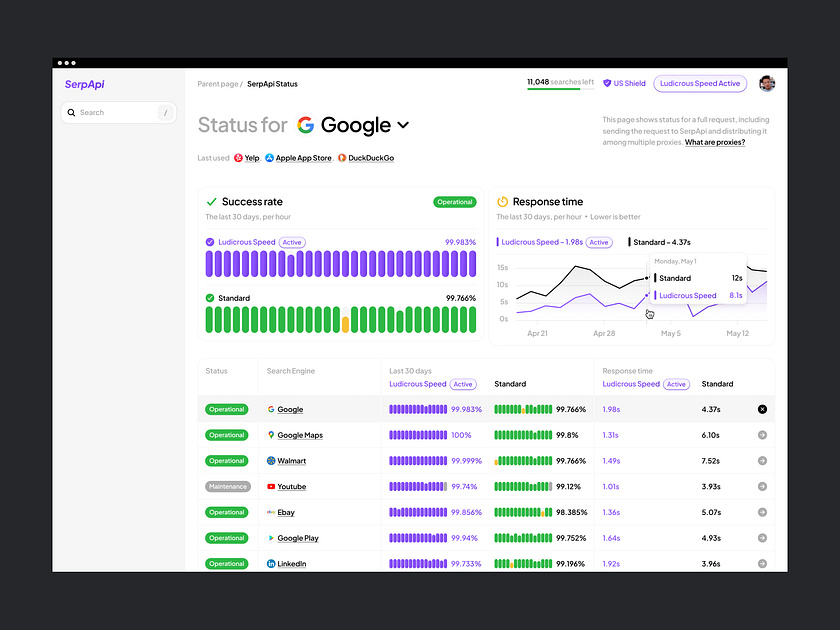
Task: Open the Google search engine link
Action: [x=290, y=409]
